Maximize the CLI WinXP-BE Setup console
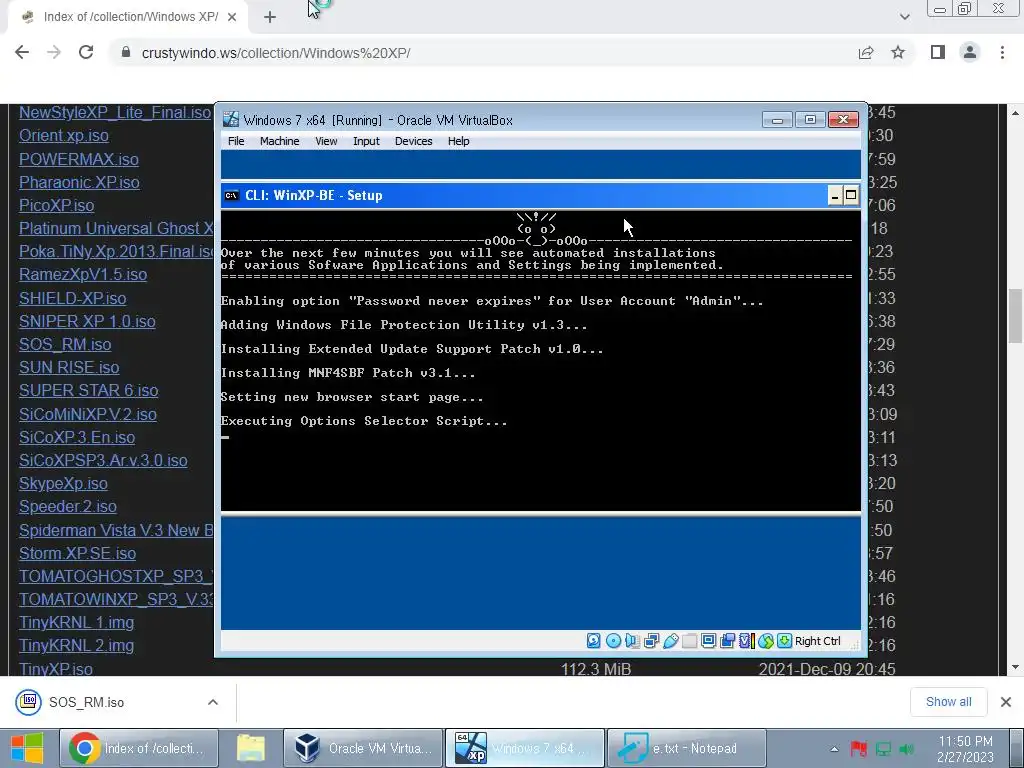The height and width of the screenshot is (768, 1024). (850, 195)
